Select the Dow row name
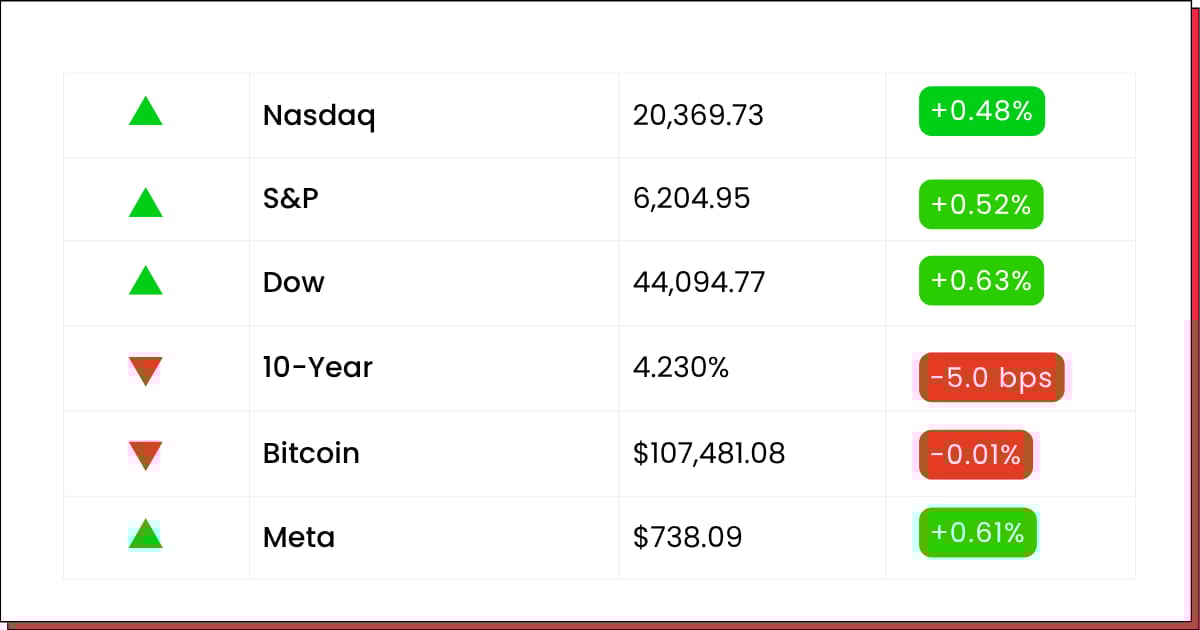Viewport: 1200px width, 630px height. click(x=293, y=282)
